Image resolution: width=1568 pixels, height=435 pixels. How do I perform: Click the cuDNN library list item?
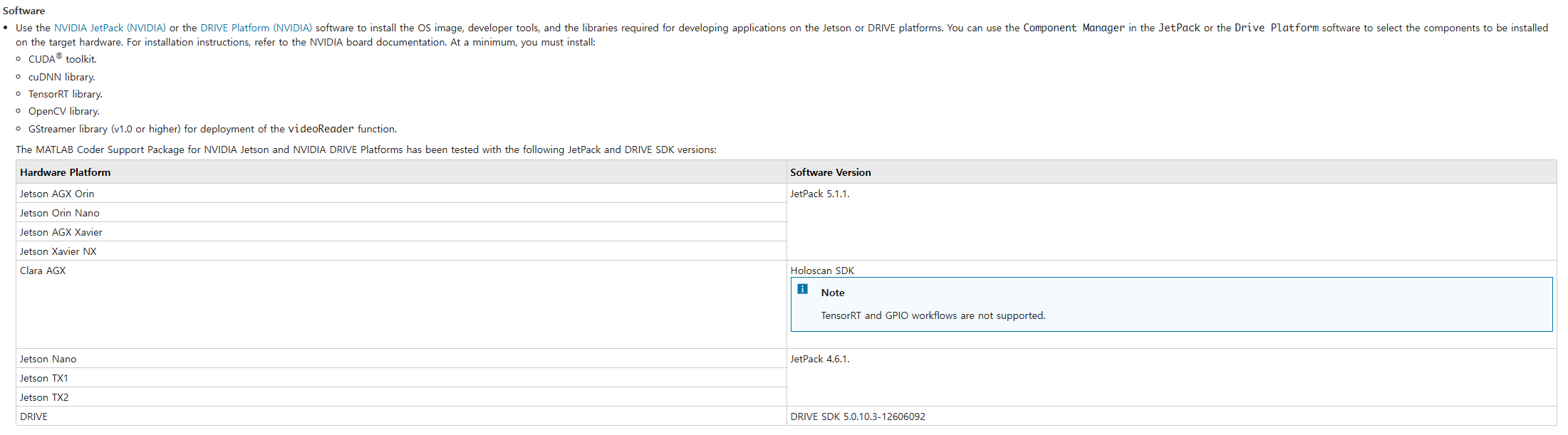pos(61,77)
